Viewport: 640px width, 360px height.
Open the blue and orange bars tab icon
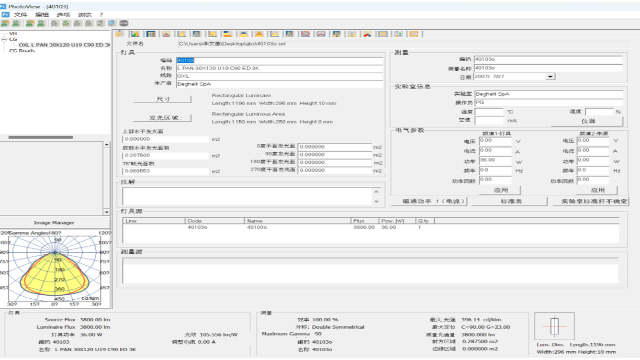click(228, 34)
